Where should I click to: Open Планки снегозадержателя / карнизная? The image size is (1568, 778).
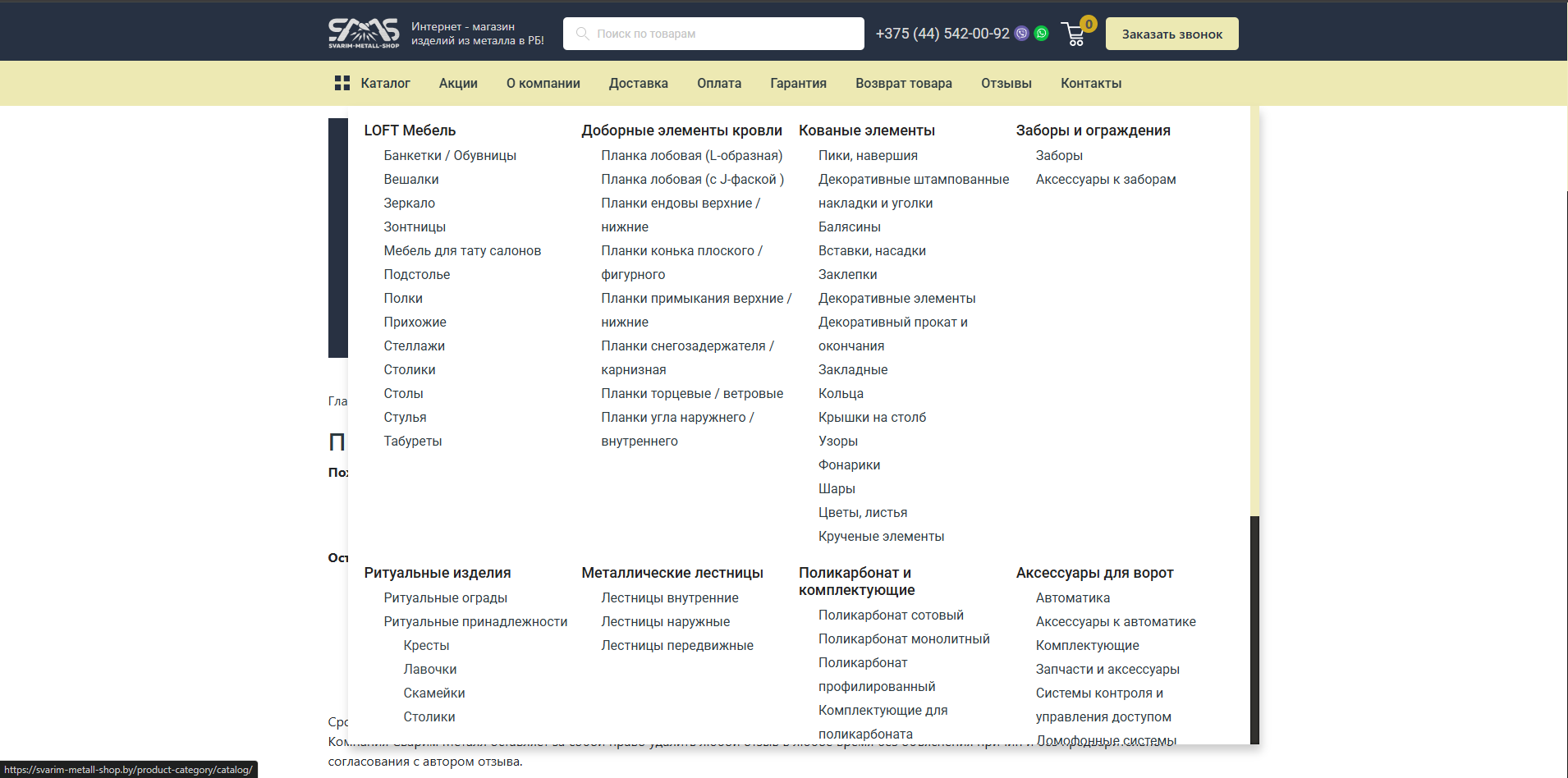tap(688, 358)
